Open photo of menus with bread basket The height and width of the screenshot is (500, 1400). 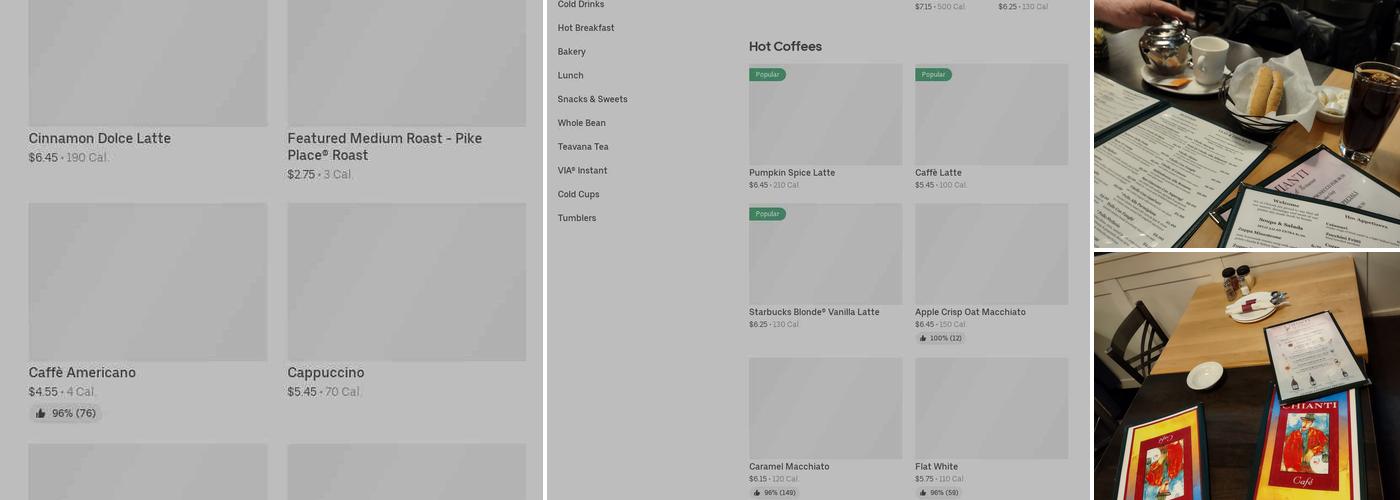1247,123
